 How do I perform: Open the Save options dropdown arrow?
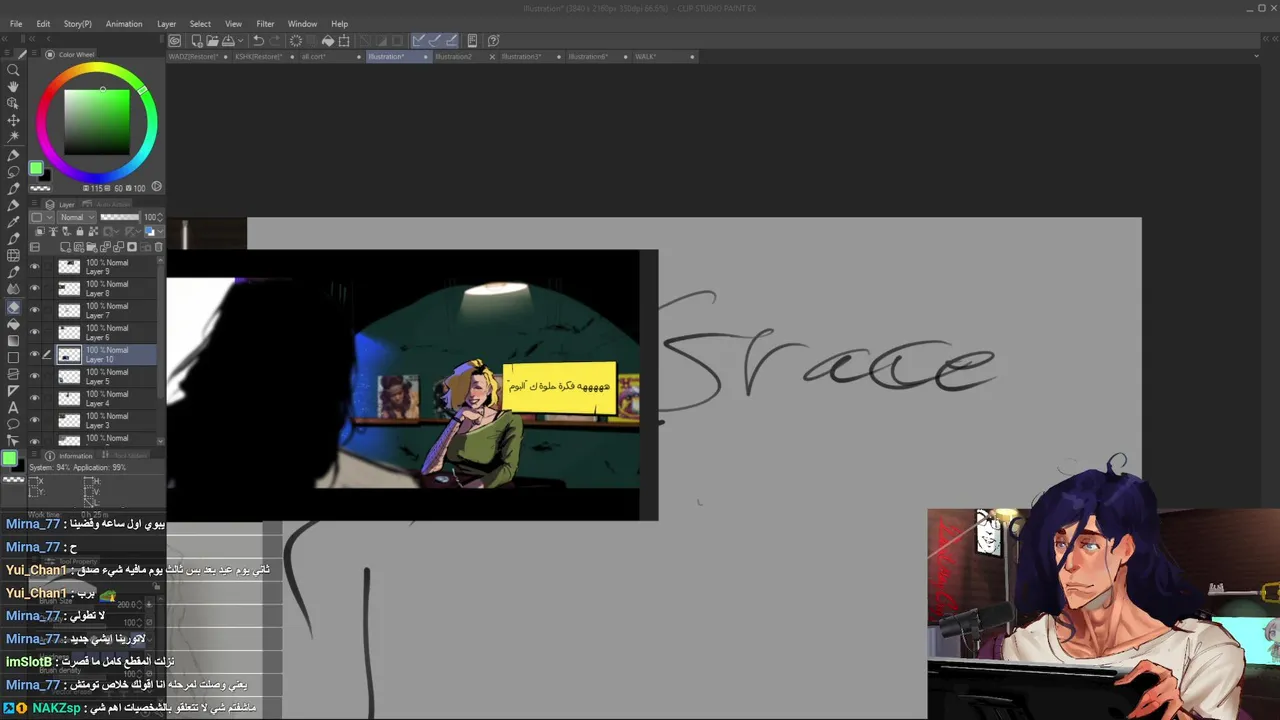pyautogui.click(x=241, y=41)
